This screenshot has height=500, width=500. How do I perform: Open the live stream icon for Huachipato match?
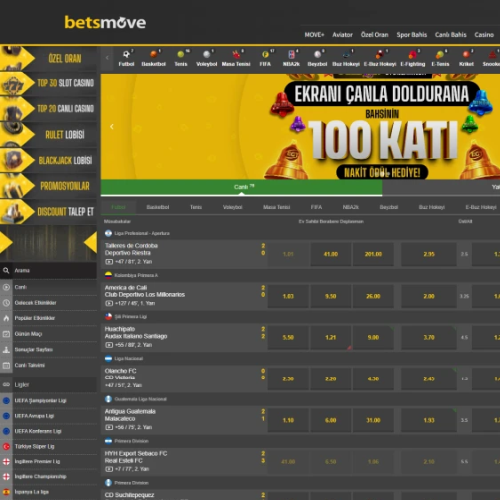[109, 345]
